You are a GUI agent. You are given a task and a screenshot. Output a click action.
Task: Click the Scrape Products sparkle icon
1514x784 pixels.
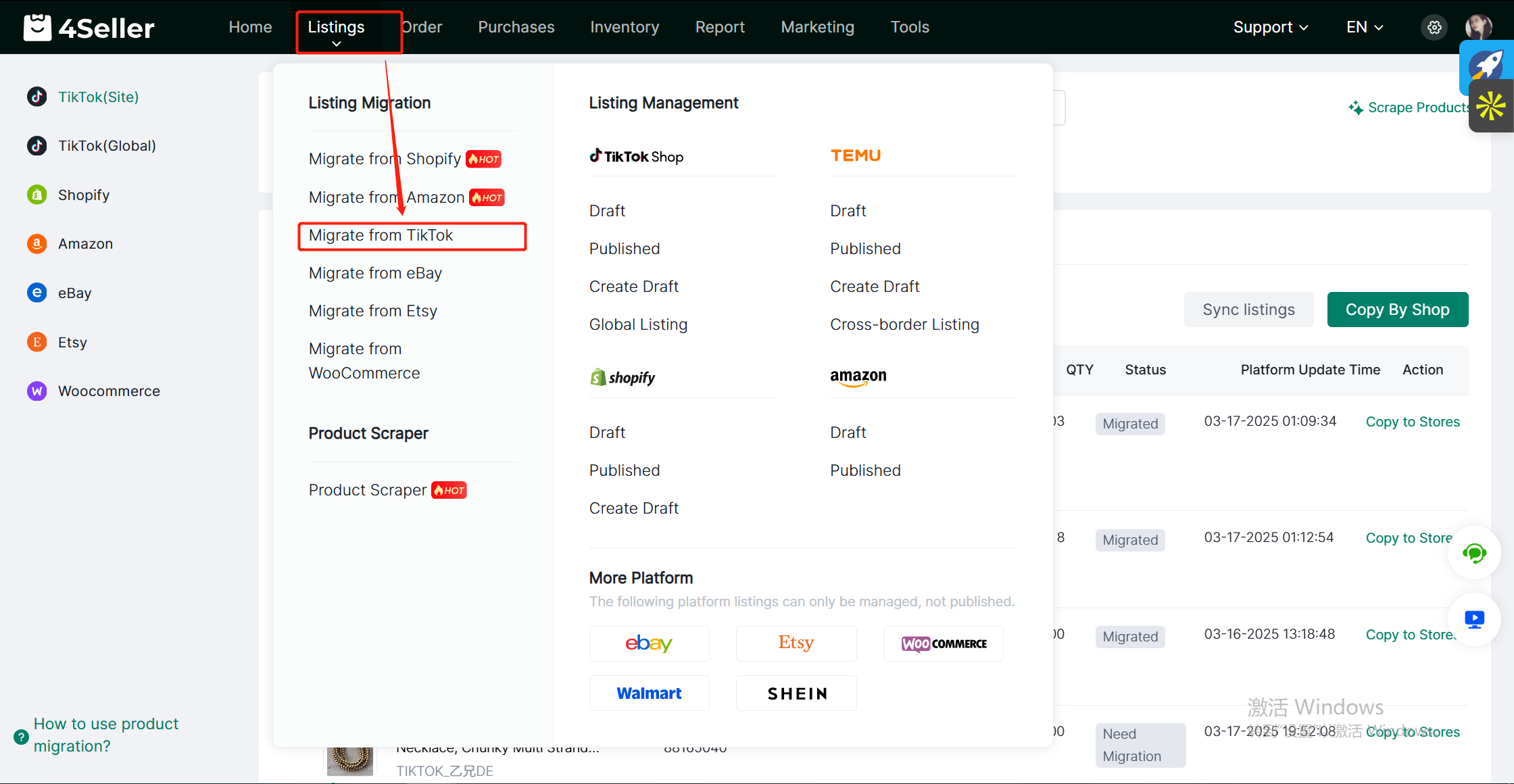point(1355,107)
